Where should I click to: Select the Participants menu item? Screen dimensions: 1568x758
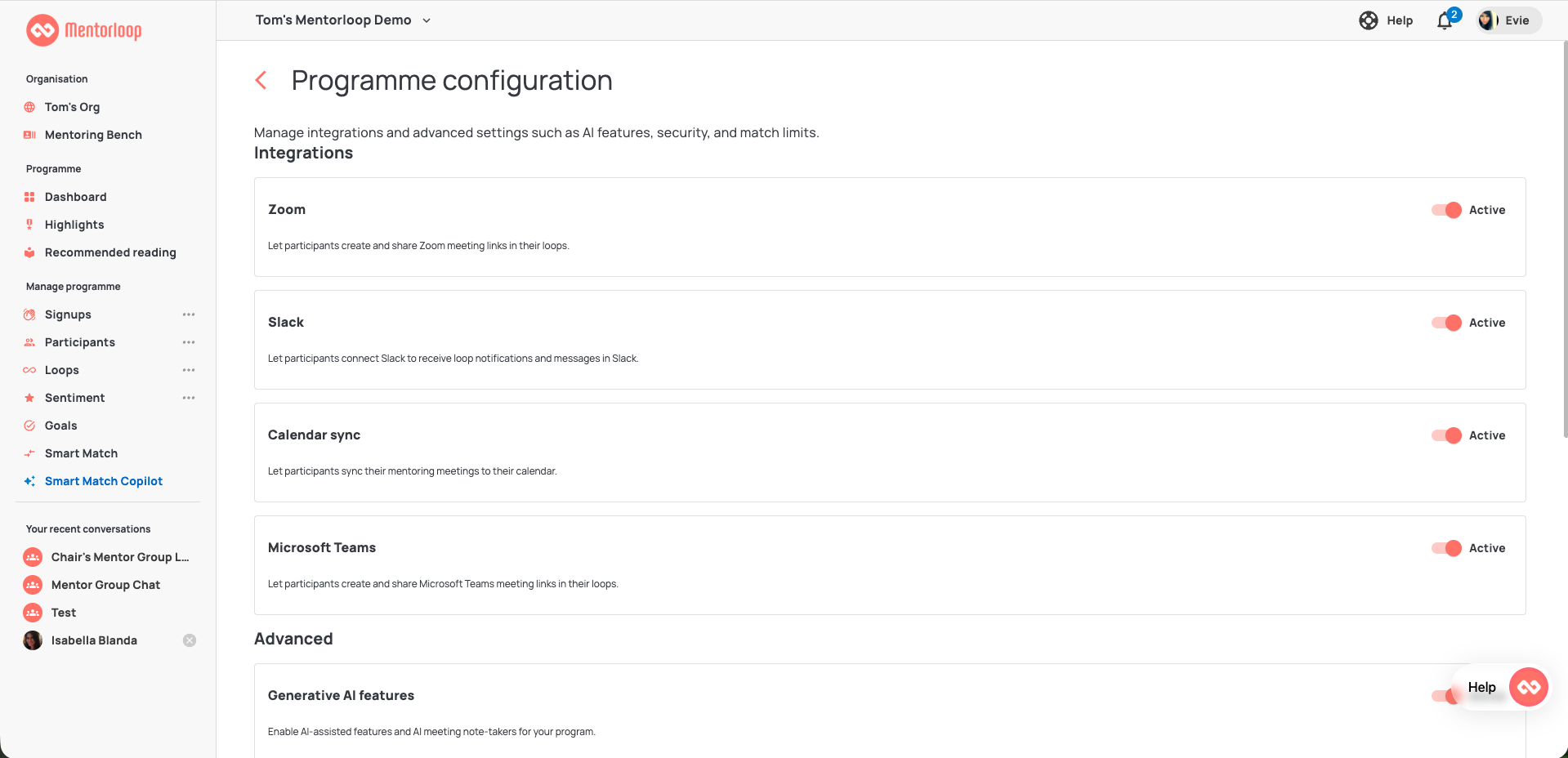pyautogui.click(x=80, y=342)
